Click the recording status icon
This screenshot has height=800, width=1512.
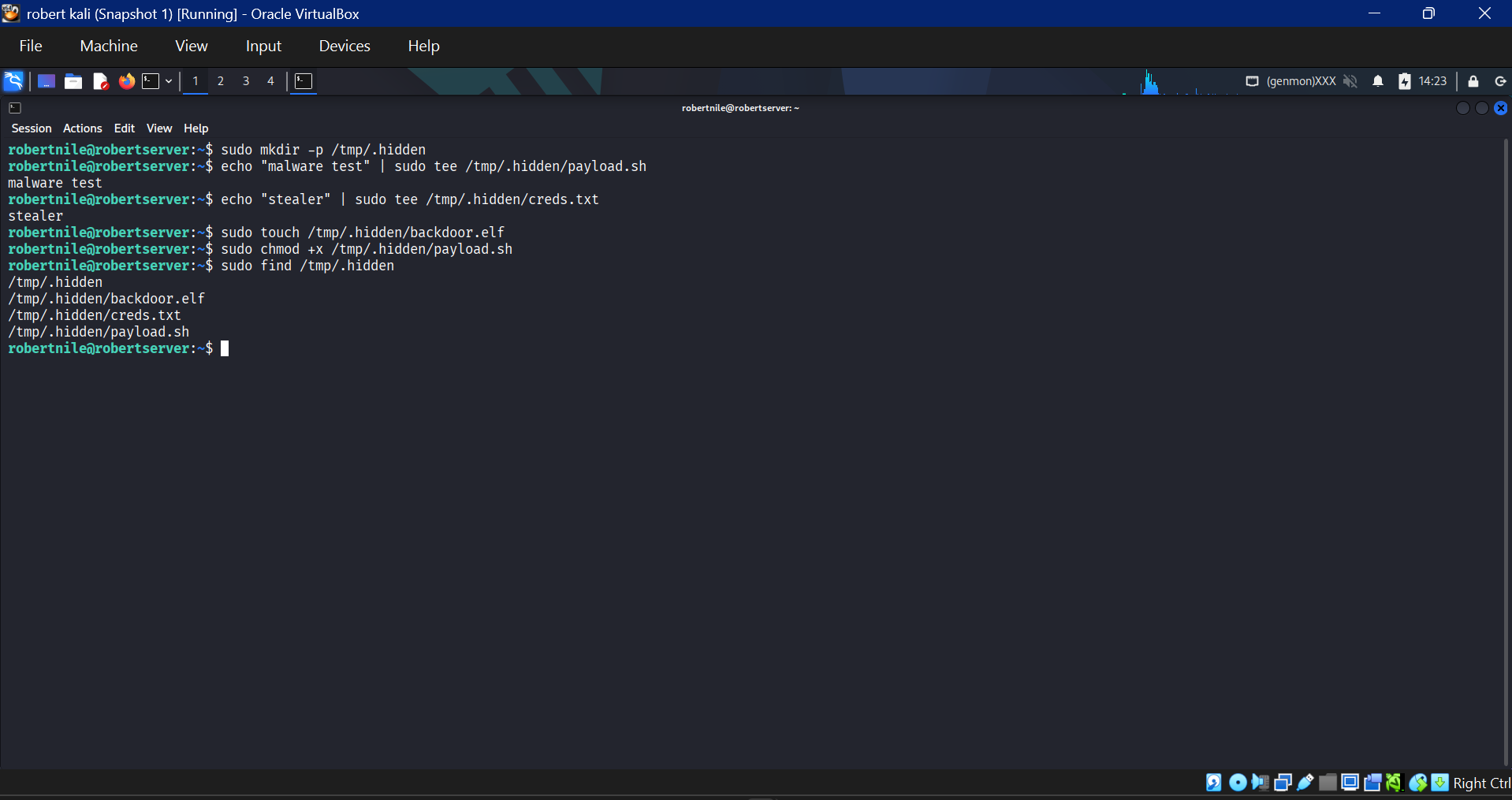[1372, 782]
